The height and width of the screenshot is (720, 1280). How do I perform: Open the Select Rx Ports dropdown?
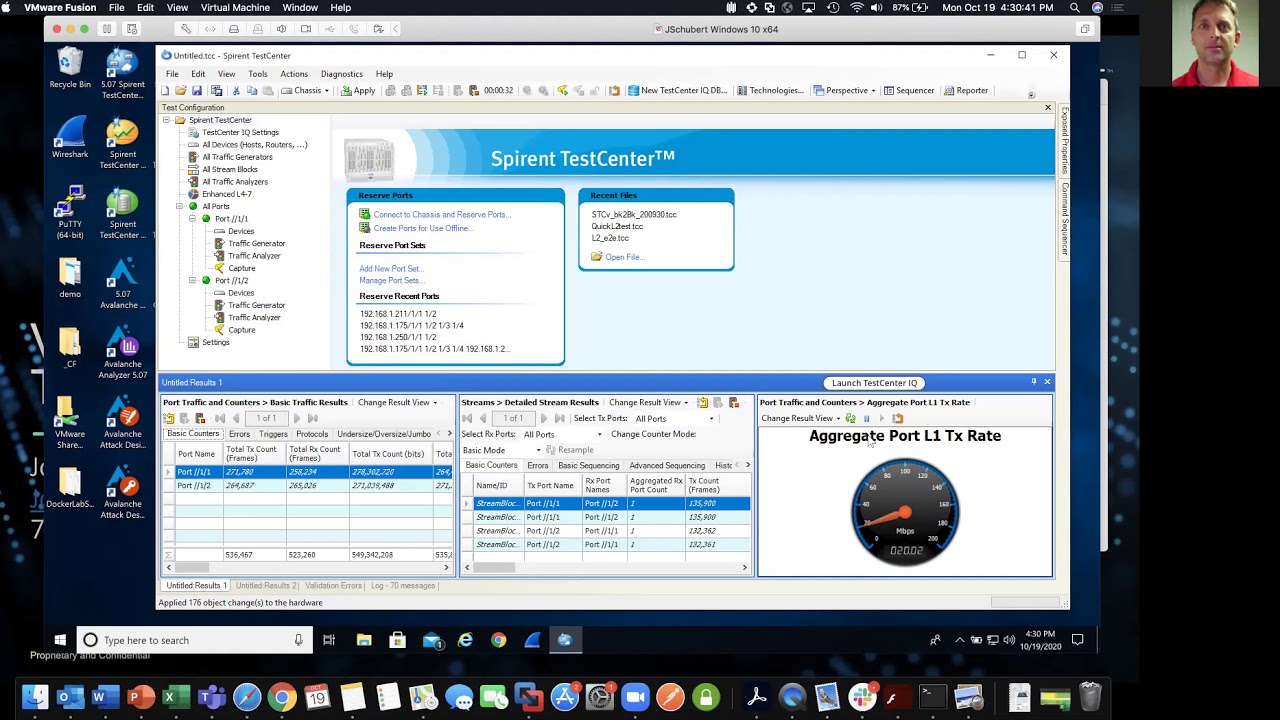(564, 434)
